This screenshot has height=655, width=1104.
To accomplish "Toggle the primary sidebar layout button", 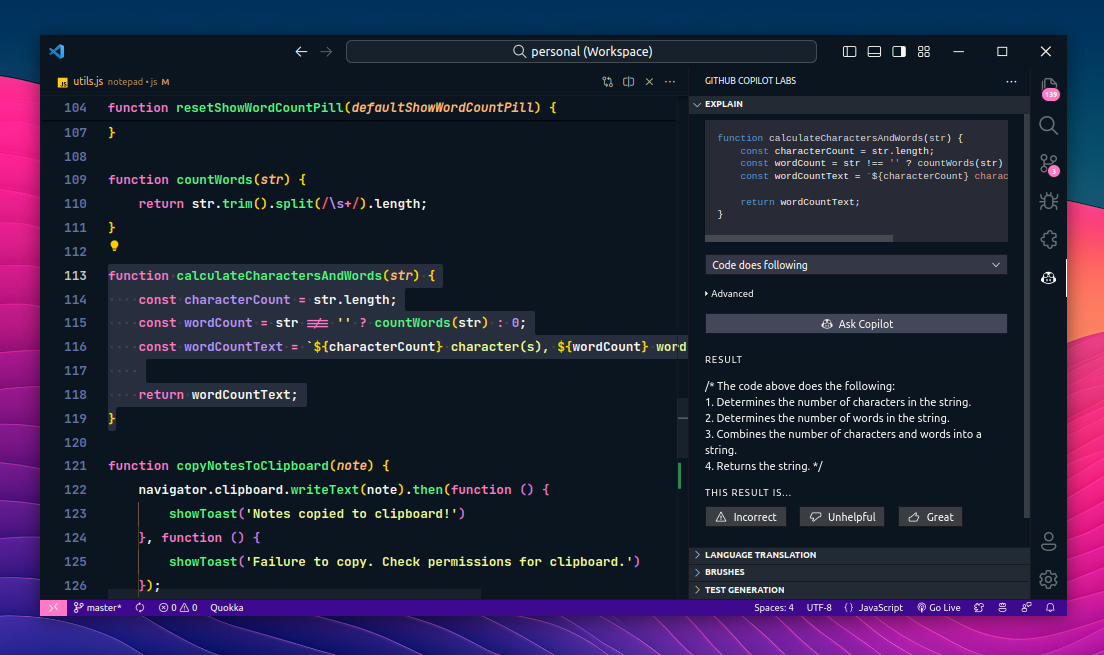I will [849, 50].
